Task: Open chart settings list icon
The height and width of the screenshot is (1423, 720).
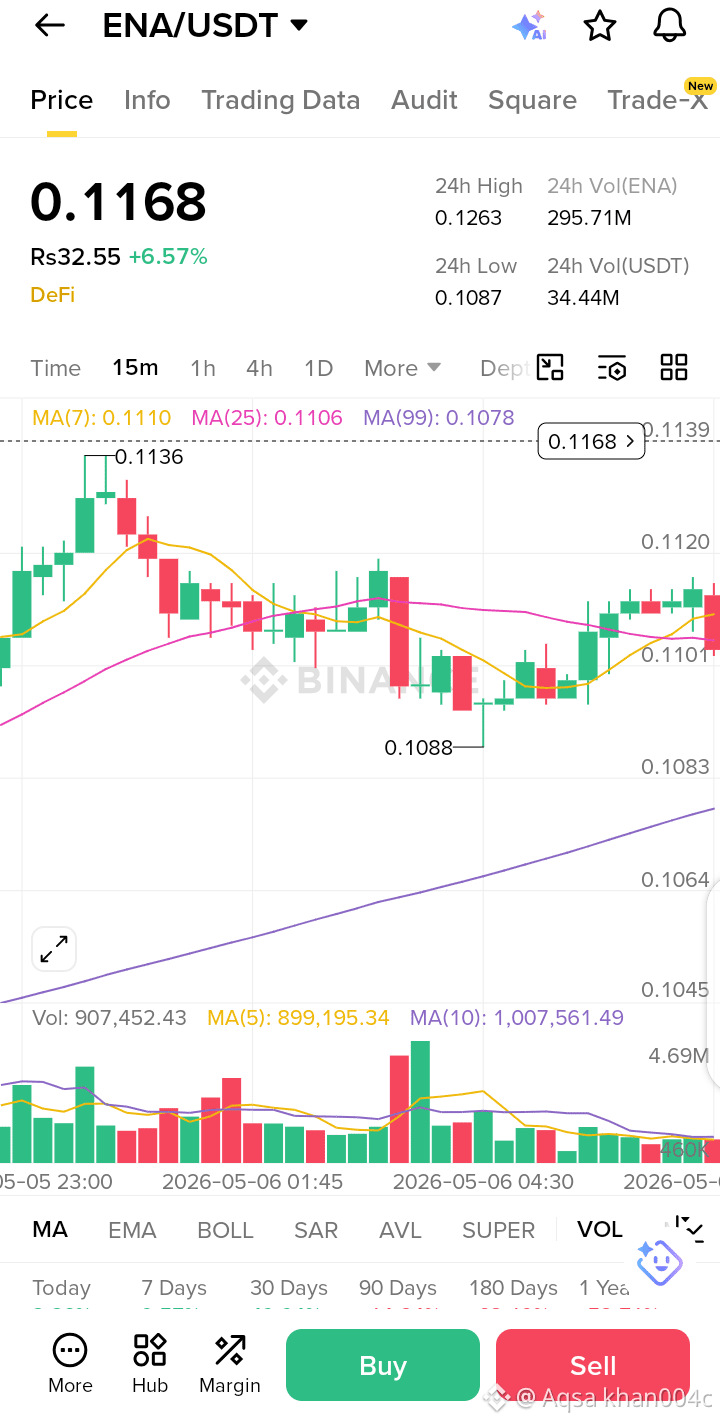Action: (x=612, y=367)
